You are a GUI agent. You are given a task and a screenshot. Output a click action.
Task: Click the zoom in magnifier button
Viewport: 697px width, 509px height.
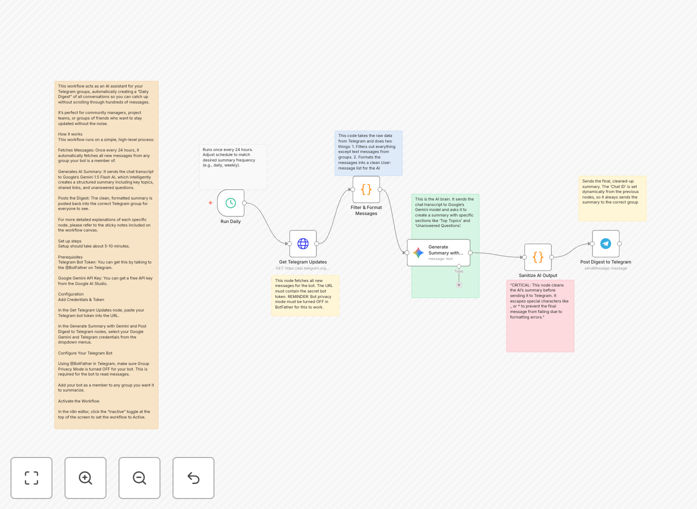click(x=85, y=478)
